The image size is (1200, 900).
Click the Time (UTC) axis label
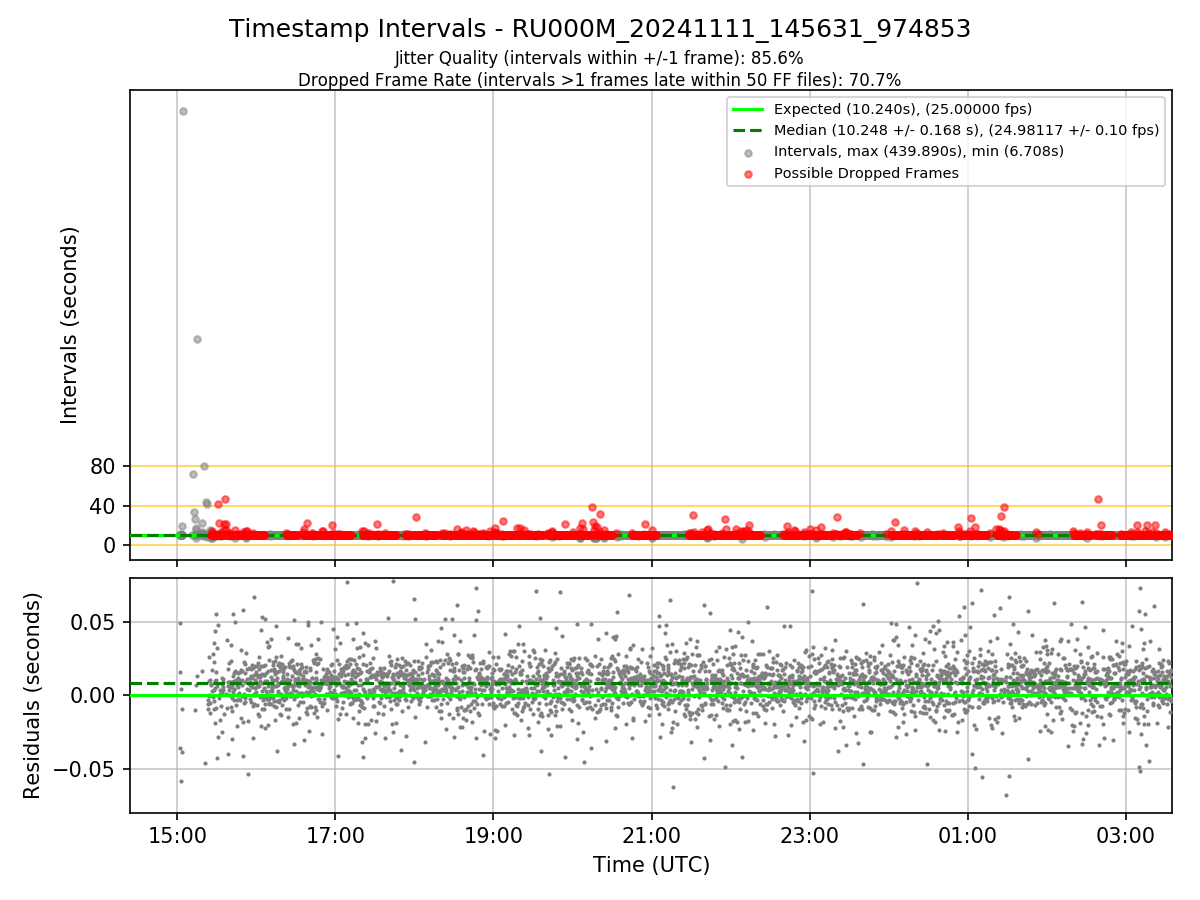(x=651, y=865)
